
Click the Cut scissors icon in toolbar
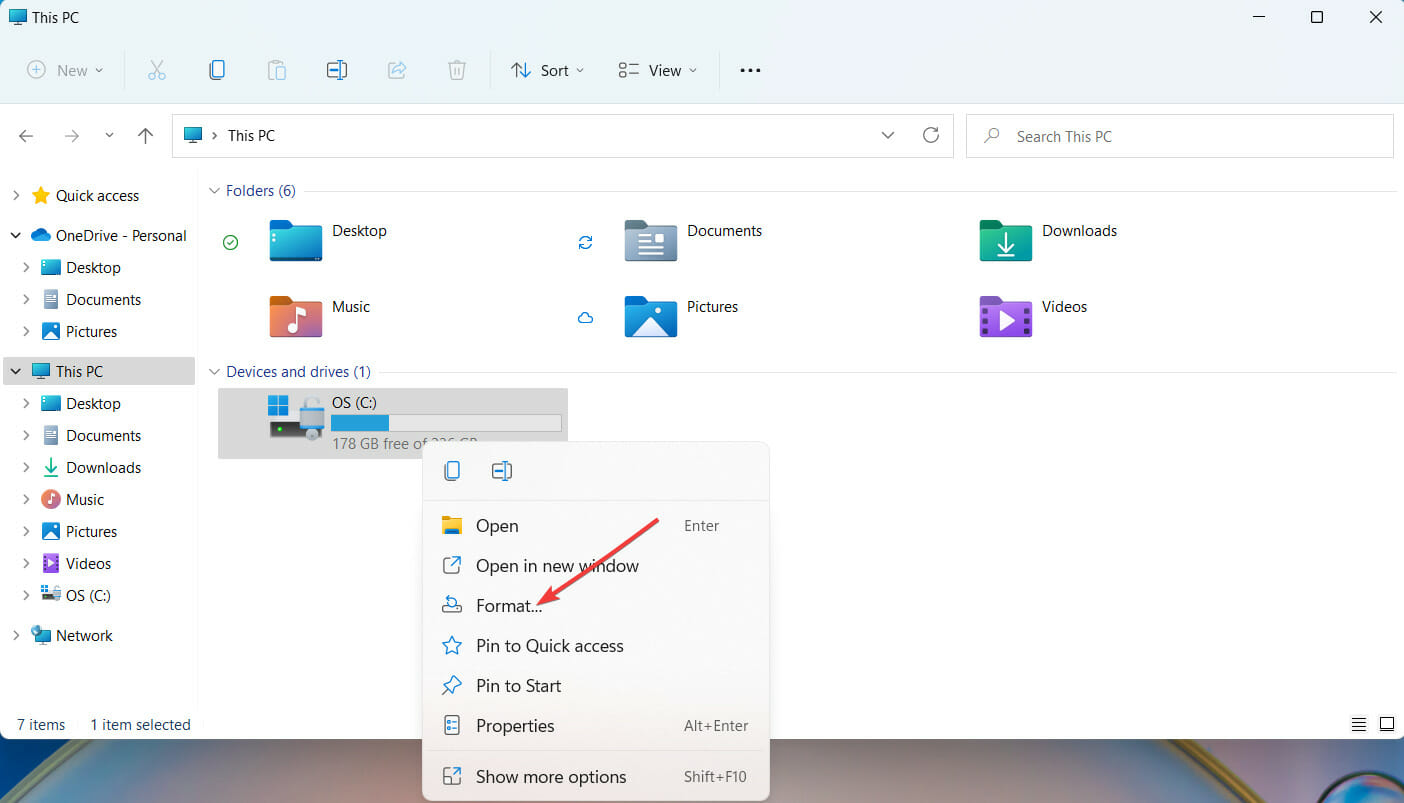pyautogui.click(x=156, y=70)
